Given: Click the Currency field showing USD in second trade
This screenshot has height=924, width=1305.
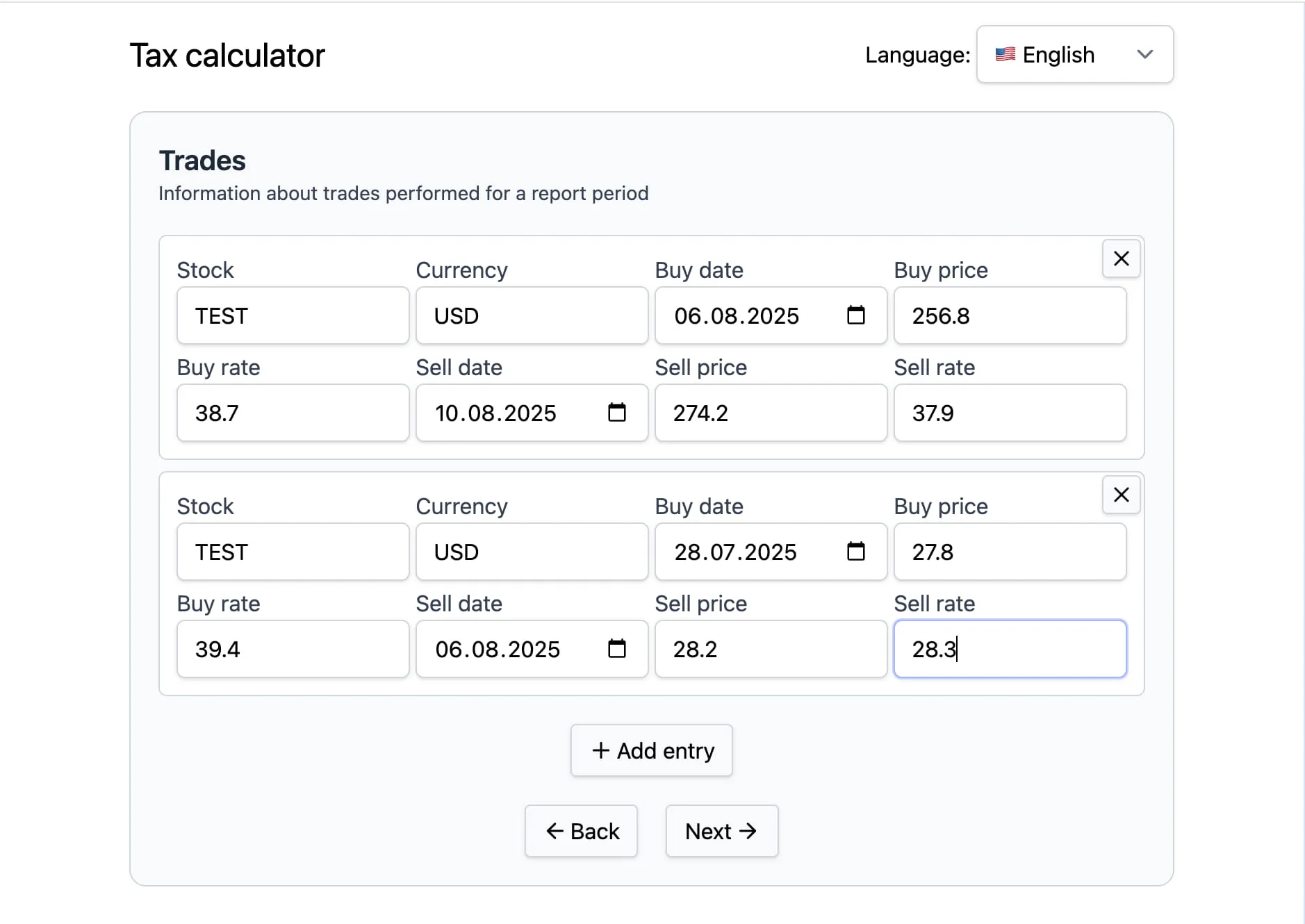Looking at the screenshot, I should click(x=532, y=552).
